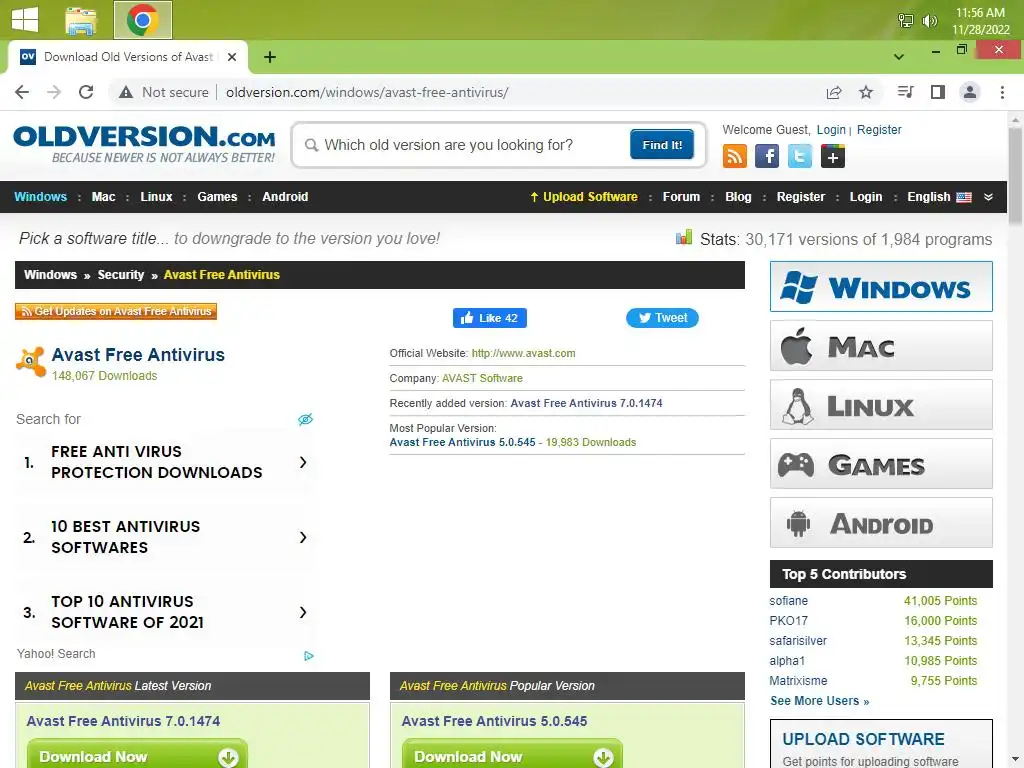This screenshot has width=1024, height=768.
Task: Click the Avast Free Antivirus orange logo
Action: click(x=31, y=361)
